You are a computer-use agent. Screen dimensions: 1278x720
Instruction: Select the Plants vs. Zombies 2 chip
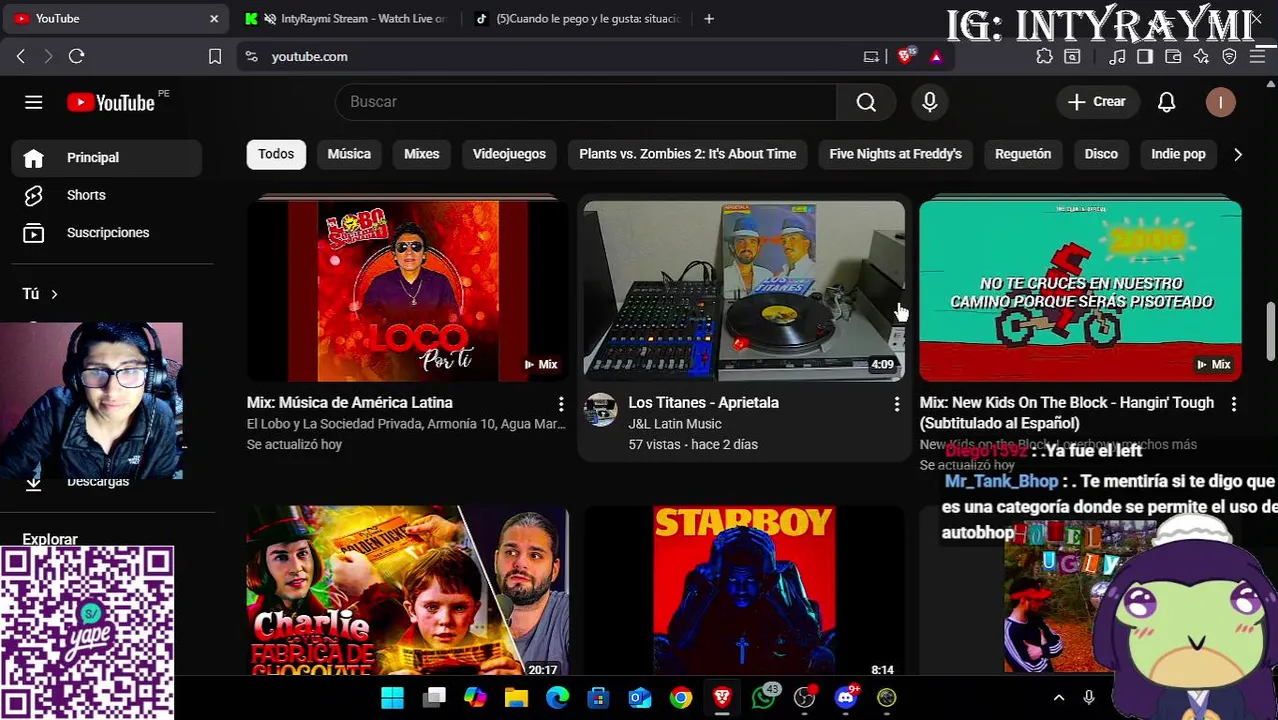click(x=687, y=154)
